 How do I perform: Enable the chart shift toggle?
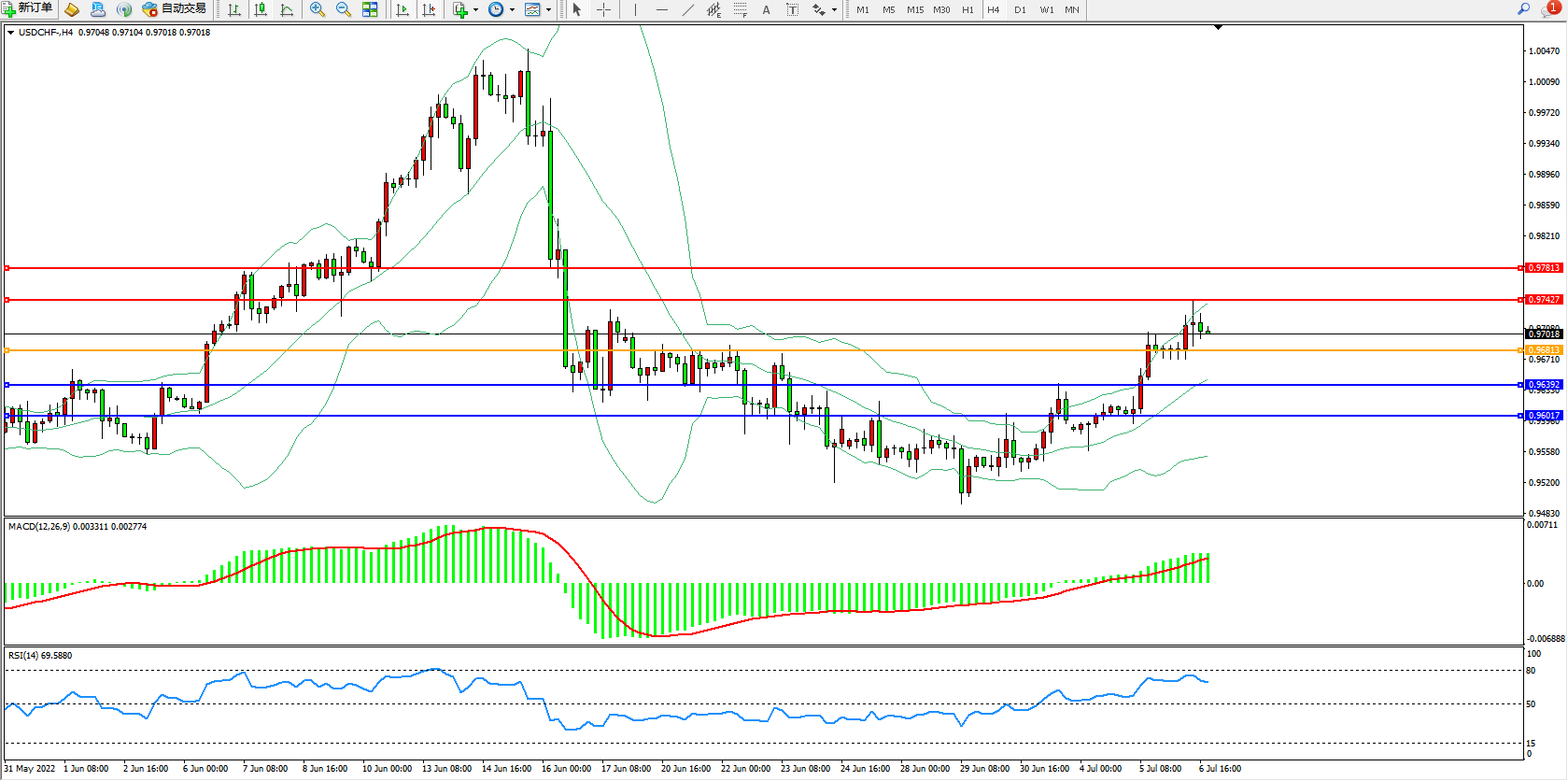429,9
